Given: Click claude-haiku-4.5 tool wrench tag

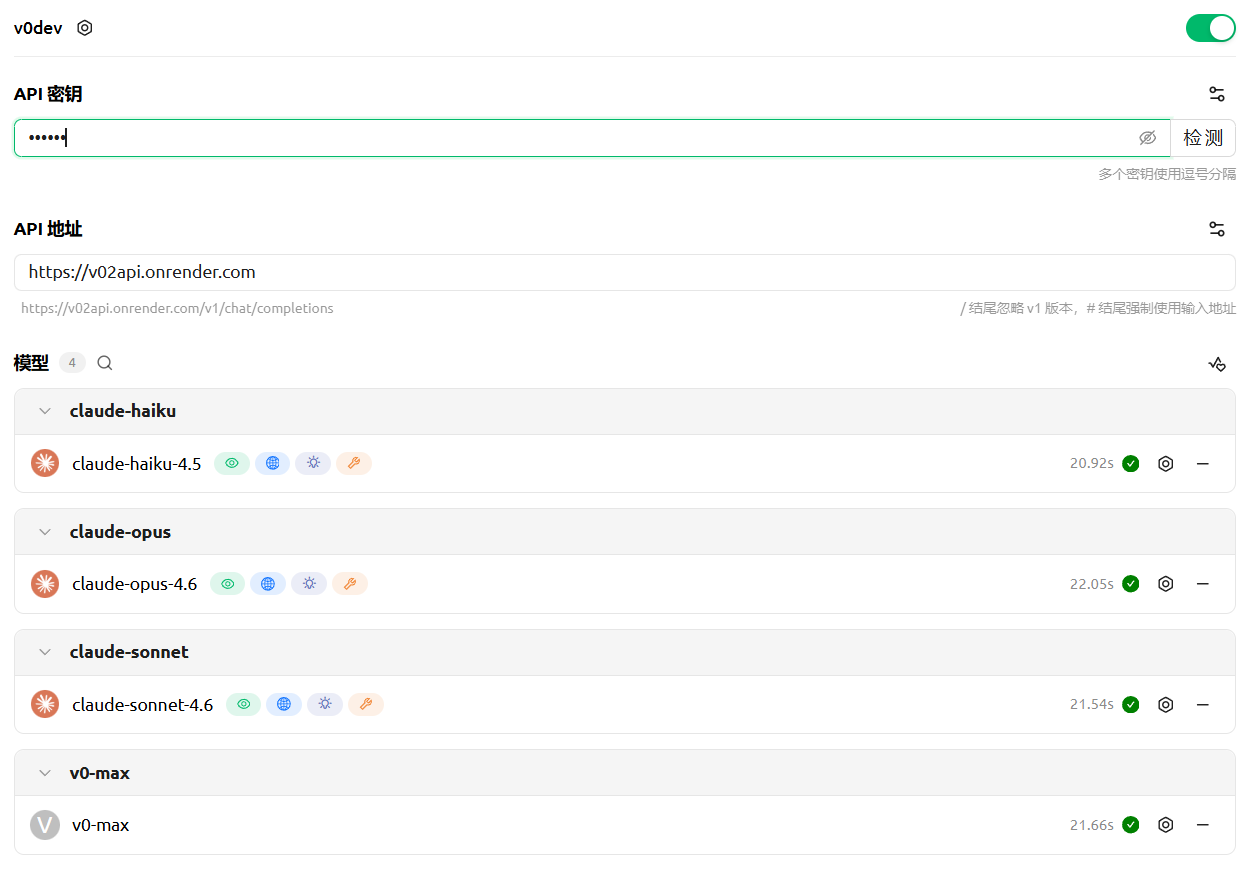Looking at the screenshot, I should tap(354, 463).
